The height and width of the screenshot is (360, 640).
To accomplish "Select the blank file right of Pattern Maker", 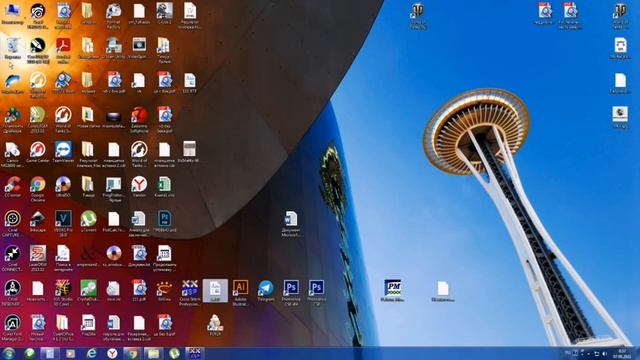I will (443, 291).
